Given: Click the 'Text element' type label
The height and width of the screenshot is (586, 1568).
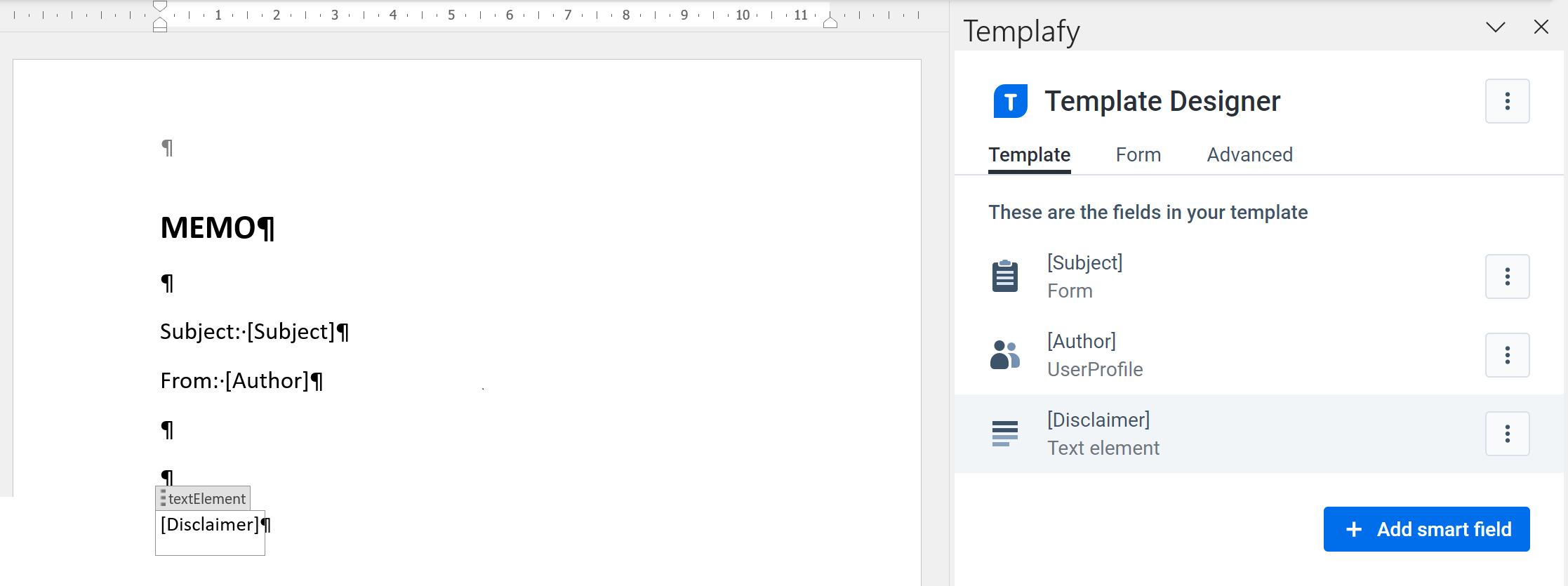Looking at the screenshot, I should (1103, 448).
